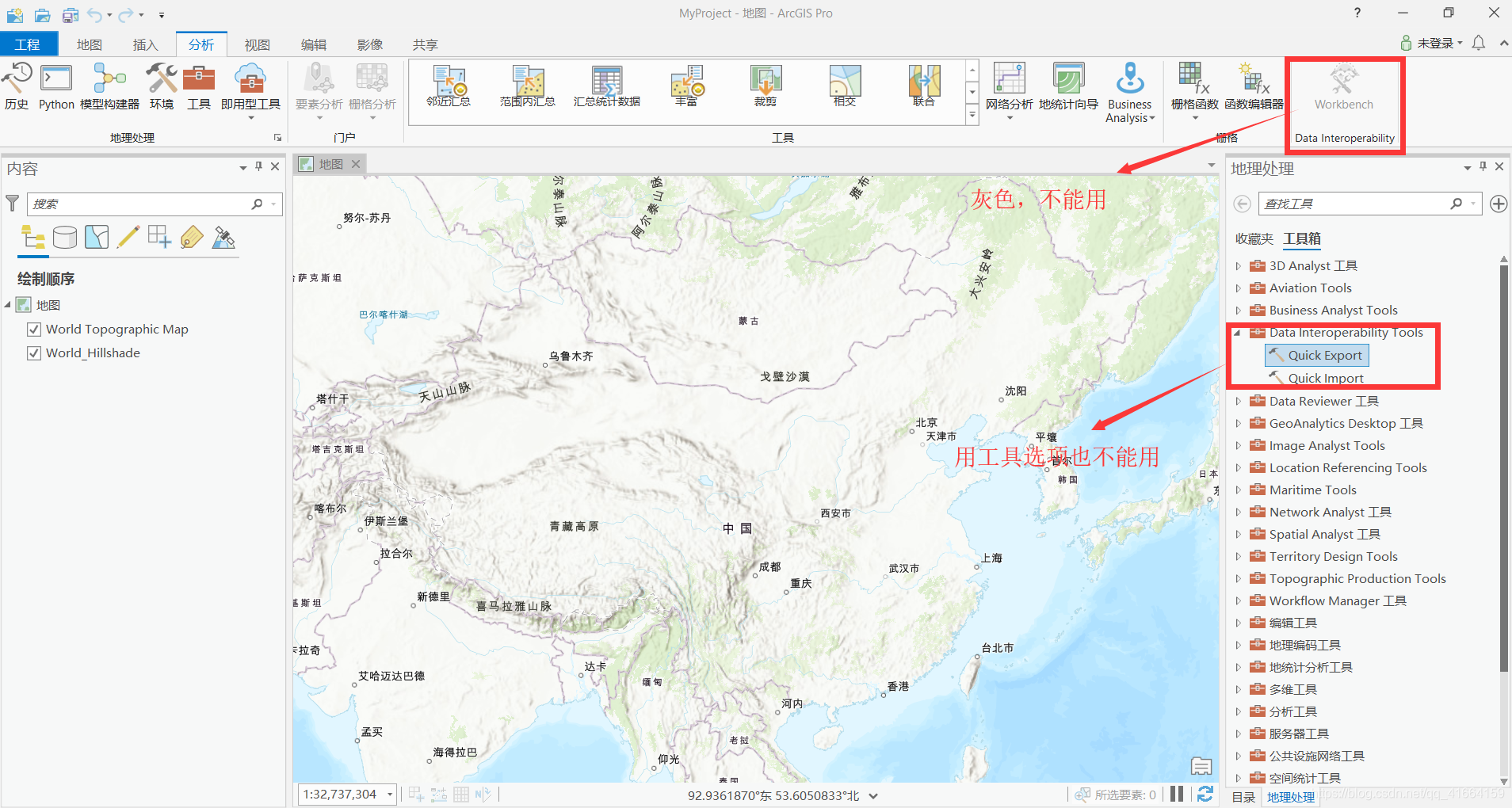This screenshot has width=1512, height=808.
Task: Select the Clip (裁剪) tool
Action: pos(766,86)
